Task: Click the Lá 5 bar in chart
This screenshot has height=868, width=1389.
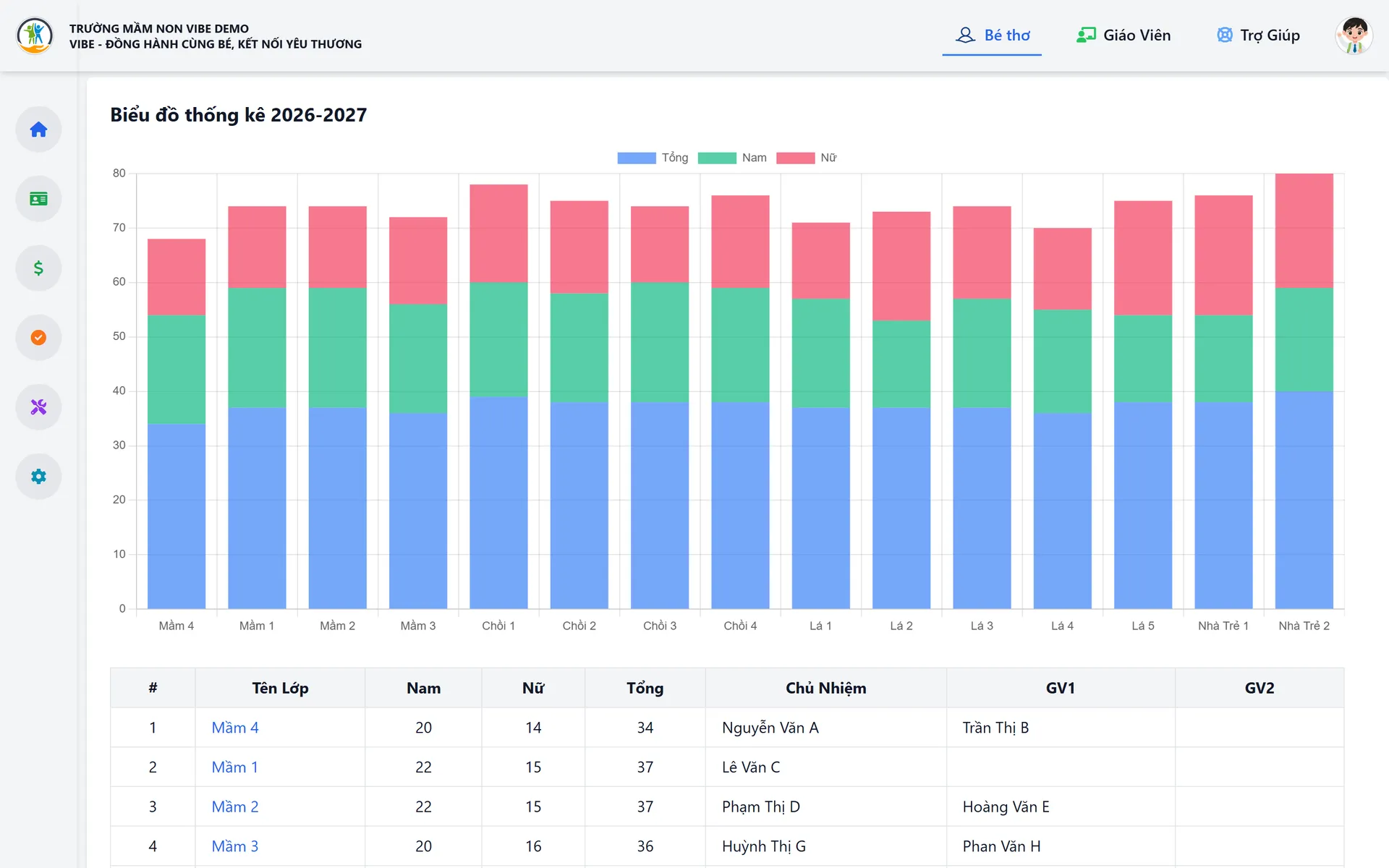Action: point(1143,404)
